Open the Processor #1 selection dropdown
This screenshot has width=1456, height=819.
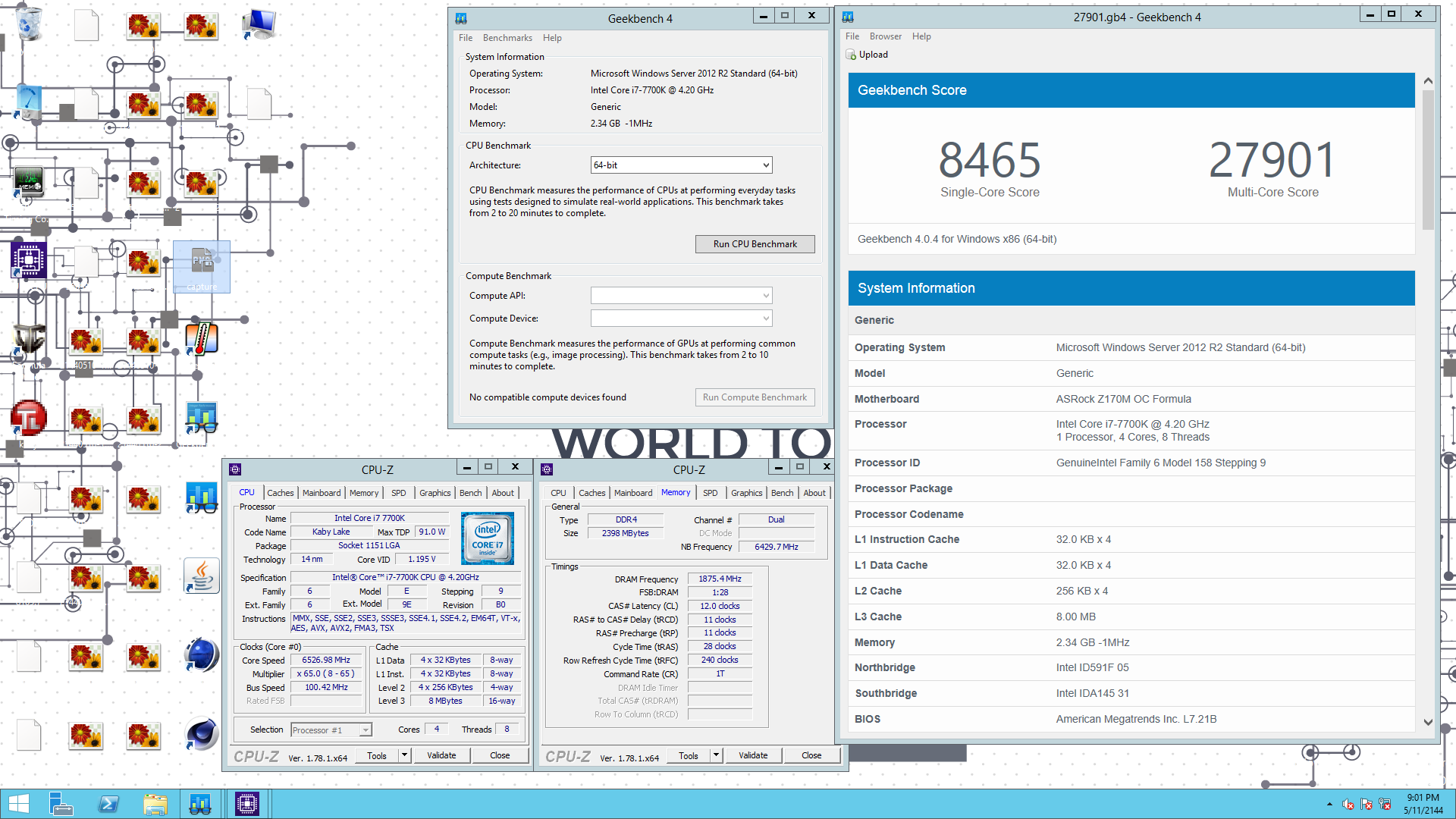(331, 730)
